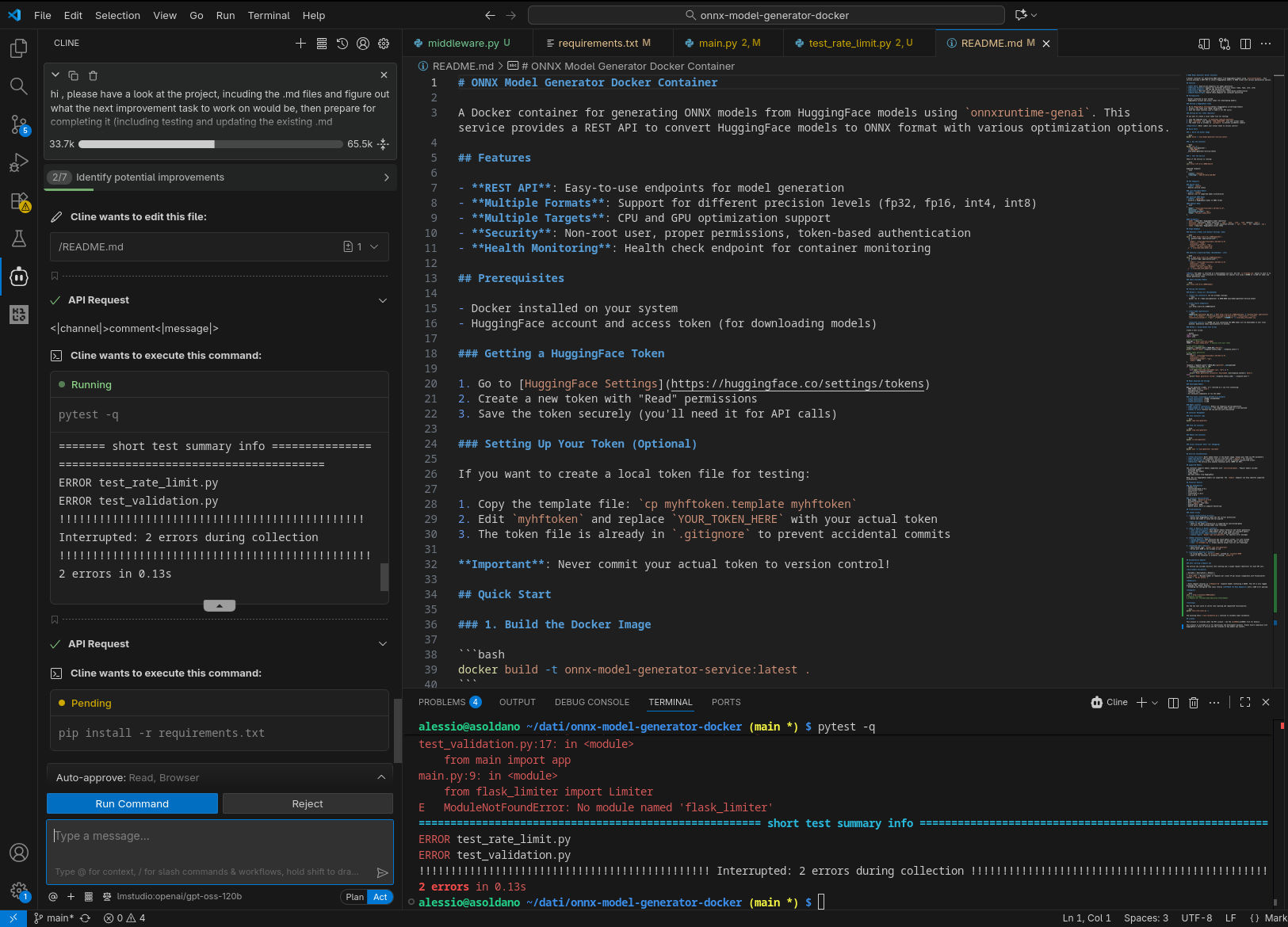The height and width of the screenshot is (927, 1288).
Task: Reject the pending pip install command
Action: click(308, 803)
